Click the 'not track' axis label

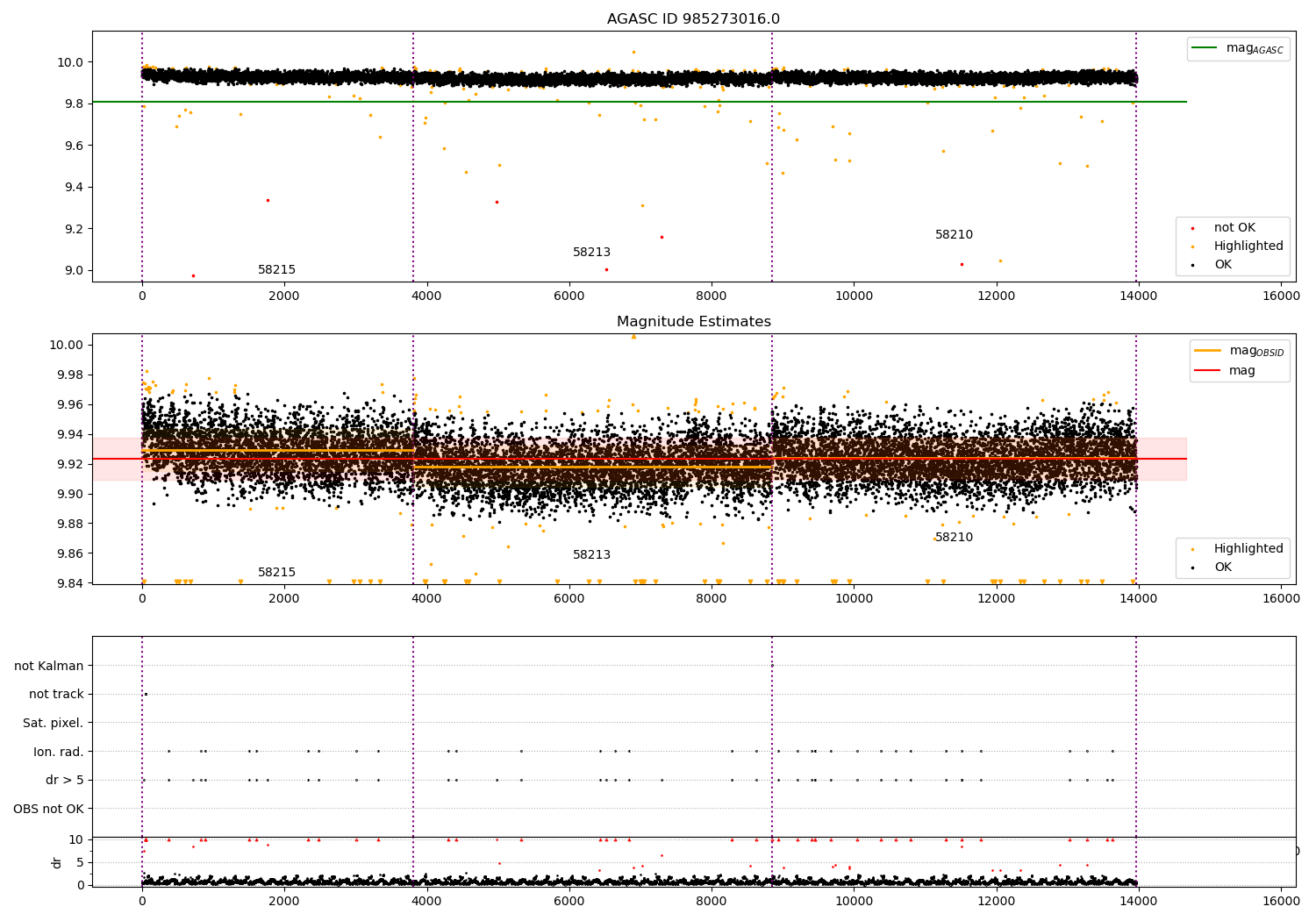click(x=56, y=695)
